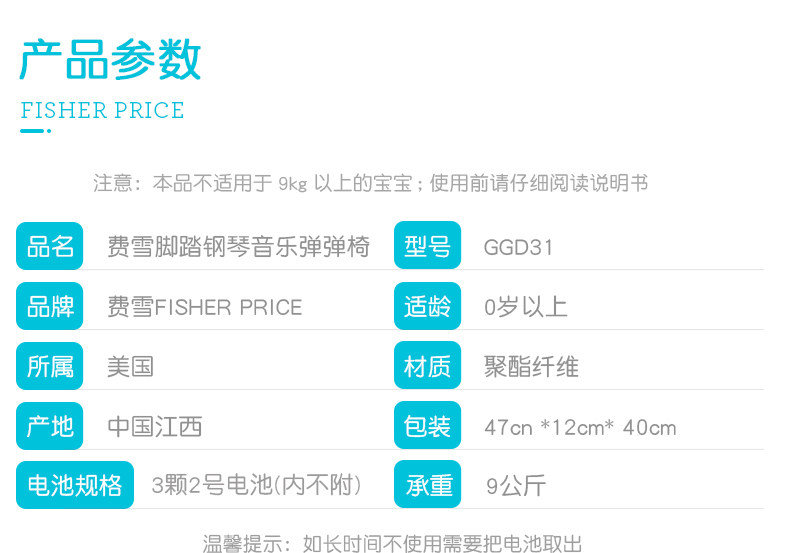Click the 产品参数 heading
790x553 pixels.
(111, 60)
